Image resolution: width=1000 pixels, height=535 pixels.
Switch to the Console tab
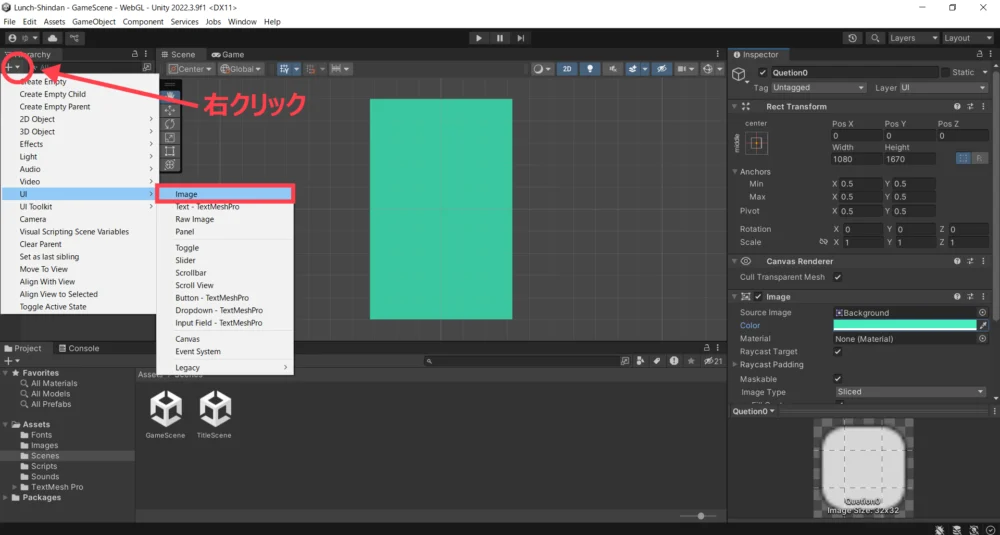coord(78,349)
